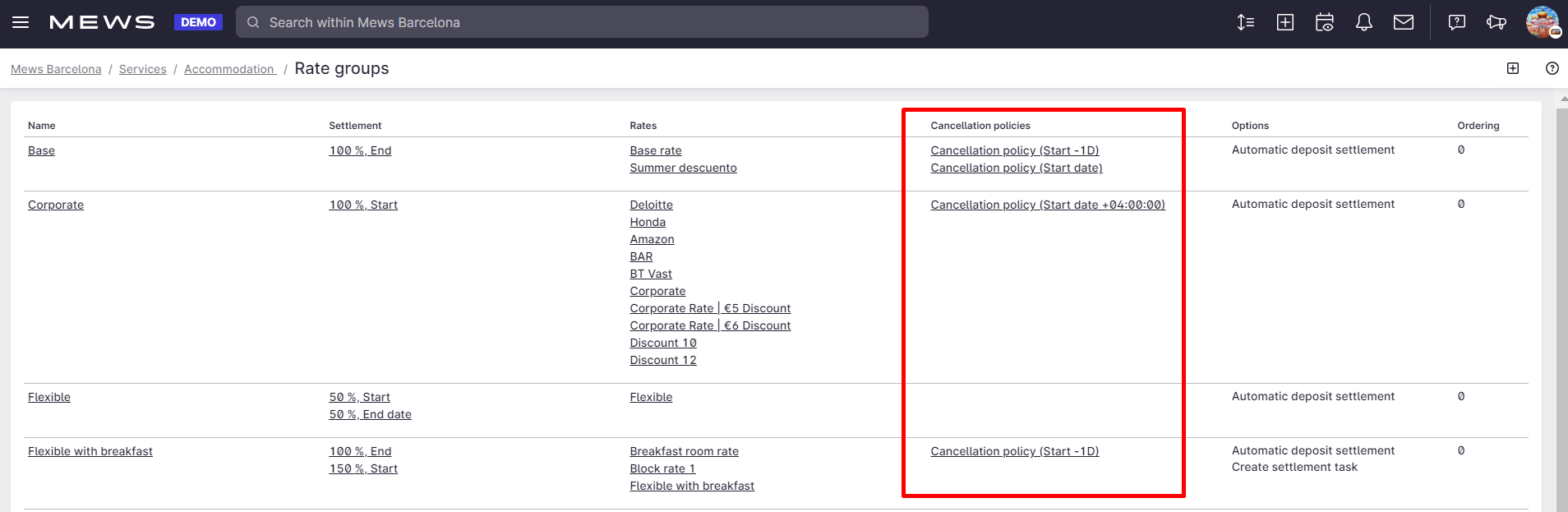Open the Summer descuento rate
1568x512 pixels.
coord(683,168)
